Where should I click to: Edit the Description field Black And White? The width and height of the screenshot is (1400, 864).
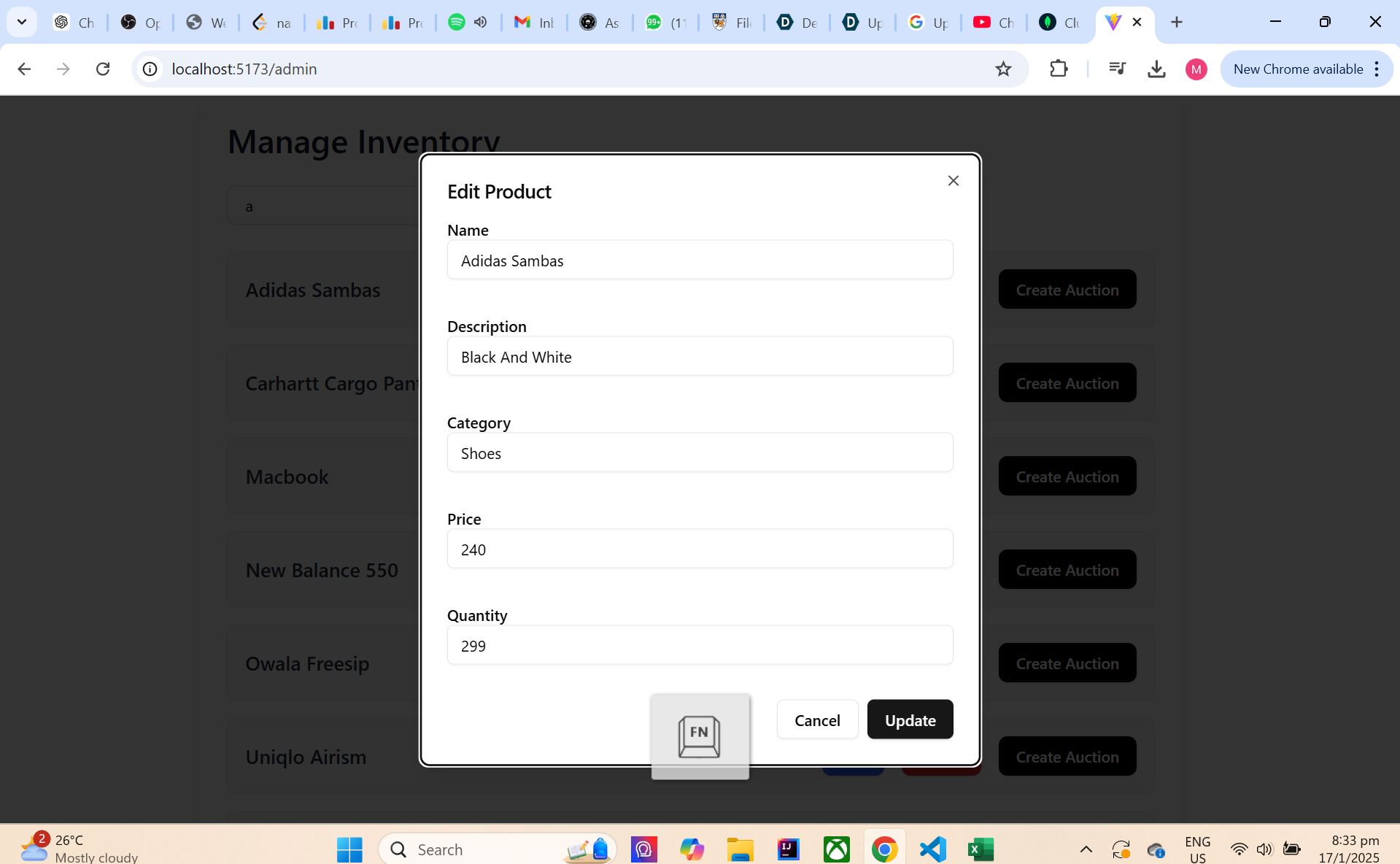coord(700,356)
